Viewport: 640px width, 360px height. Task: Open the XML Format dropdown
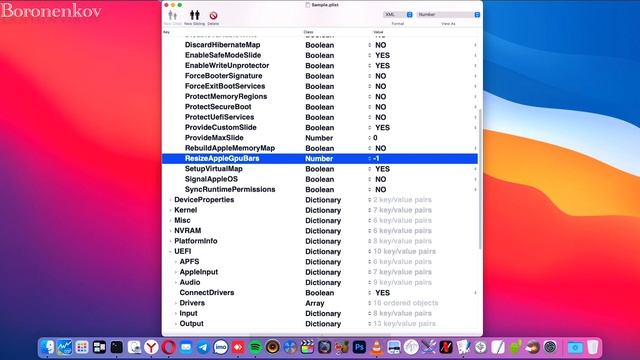pos(398,14)
